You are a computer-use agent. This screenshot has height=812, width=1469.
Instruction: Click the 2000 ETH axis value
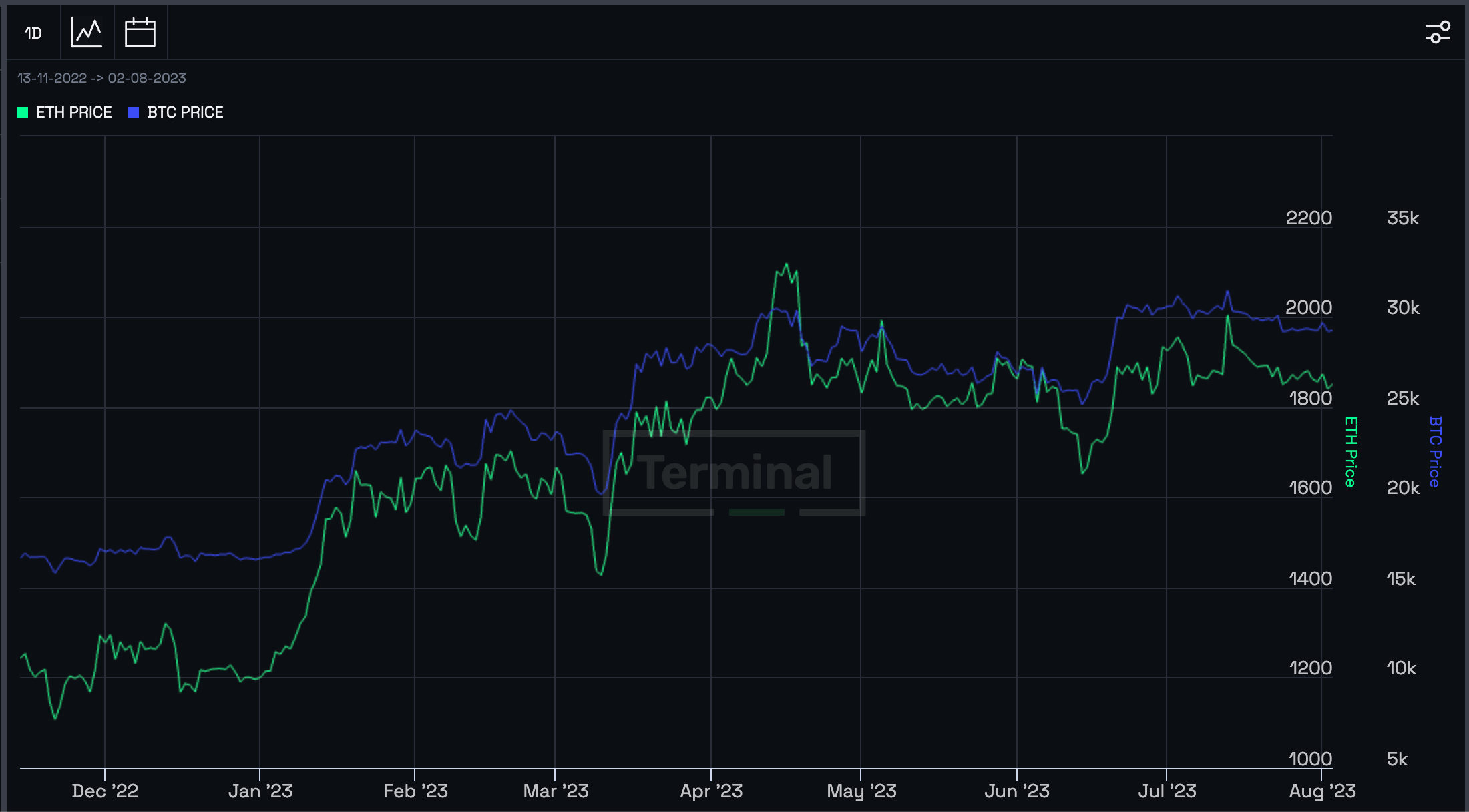[1309, 307]
